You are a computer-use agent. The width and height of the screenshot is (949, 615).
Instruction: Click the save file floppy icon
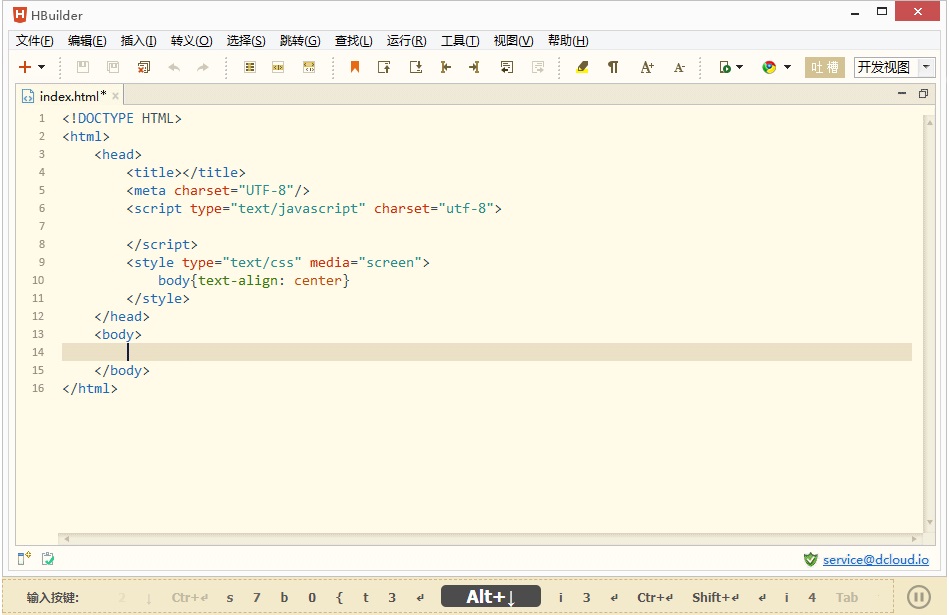pos(83,67)
